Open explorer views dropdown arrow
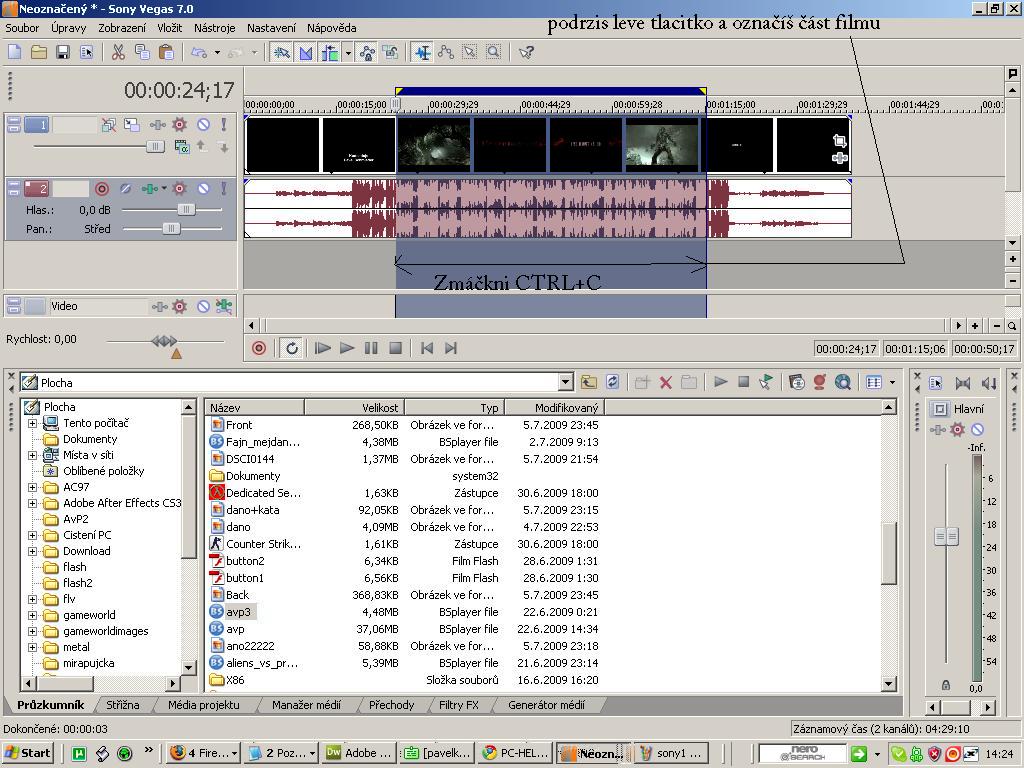 [892, 382]
